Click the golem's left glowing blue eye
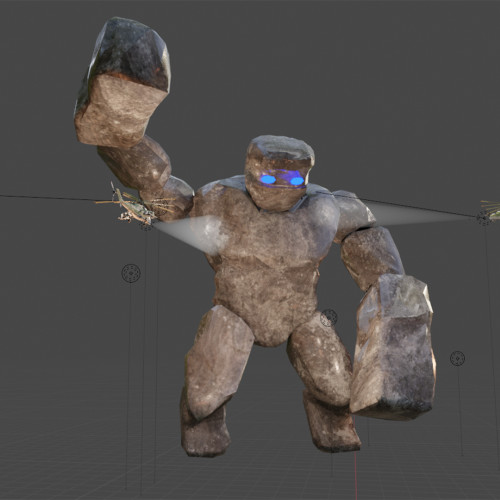The height and width of the screenshot is (500, 500). 268,179
